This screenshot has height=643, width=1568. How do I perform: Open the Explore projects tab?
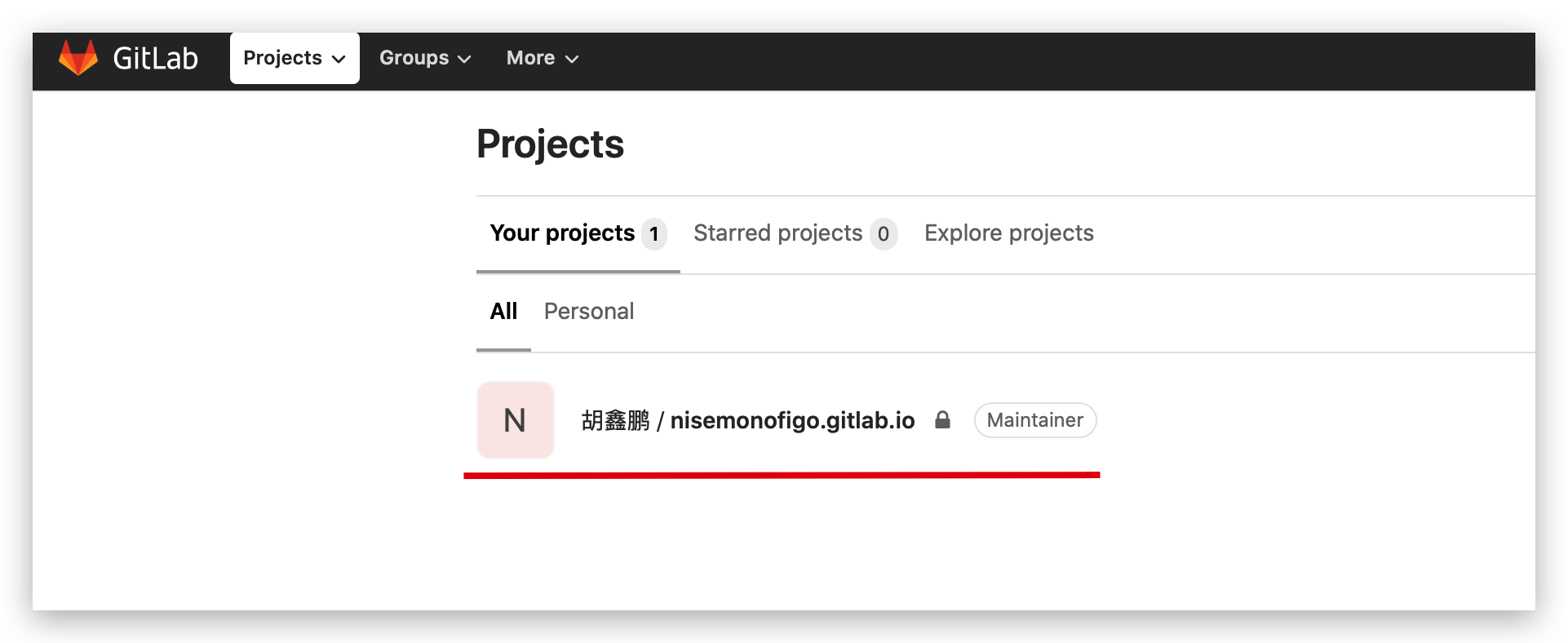point(1009,233)
